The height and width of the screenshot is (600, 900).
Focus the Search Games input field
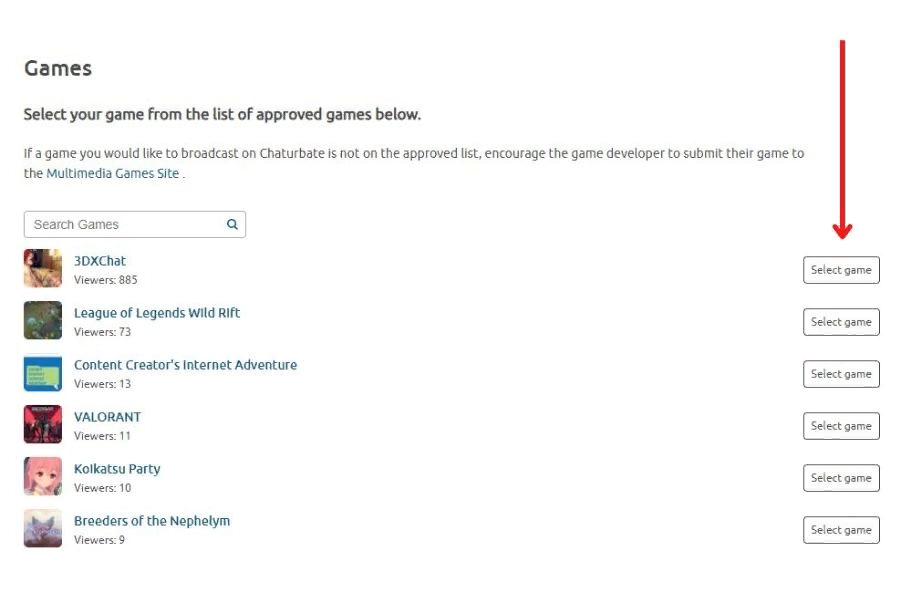125,224
